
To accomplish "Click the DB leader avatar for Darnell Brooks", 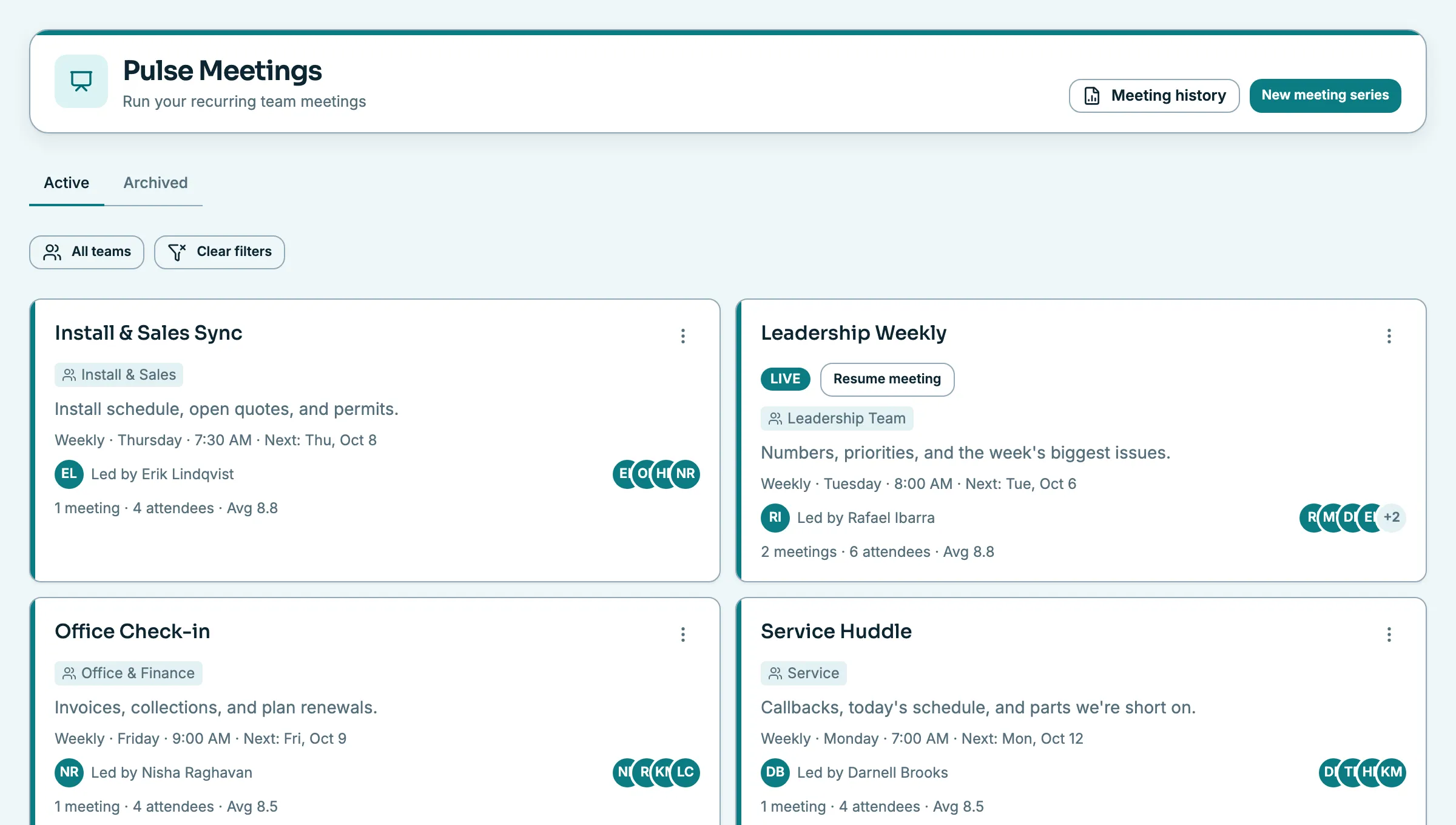I will point(775,773).
